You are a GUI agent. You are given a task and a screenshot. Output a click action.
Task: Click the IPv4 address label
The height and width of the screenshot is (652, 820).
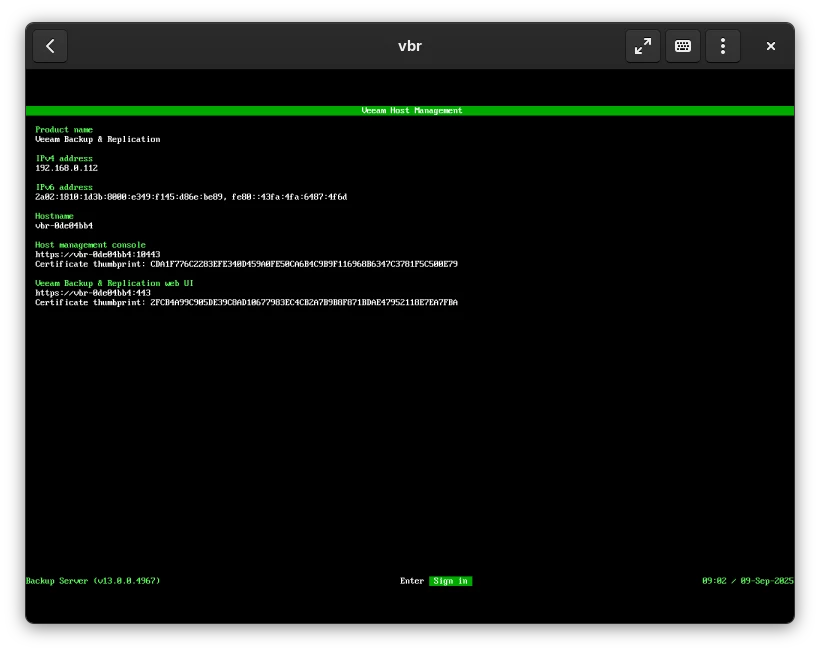(64, 158)
